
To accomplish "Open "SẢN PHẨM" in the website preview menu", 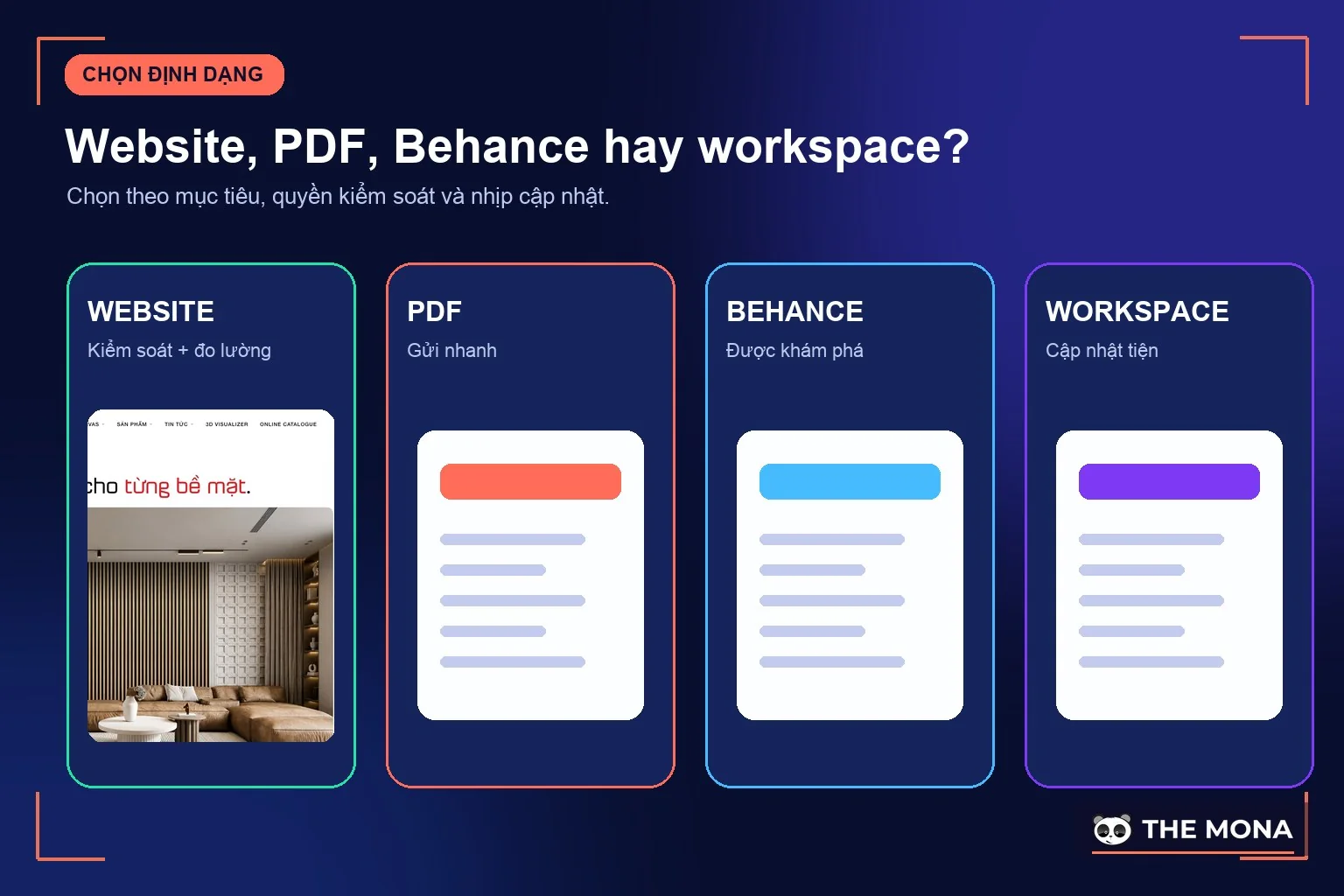I will [x=132, y=424].
